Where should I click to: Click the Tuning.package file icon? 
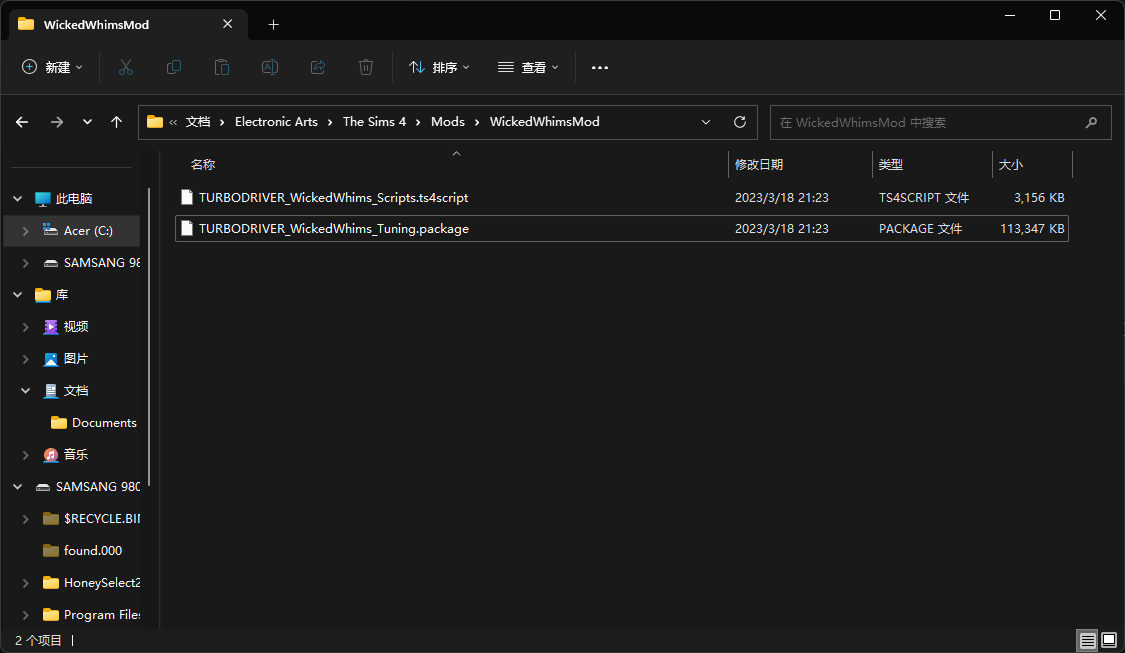point(187,228)
